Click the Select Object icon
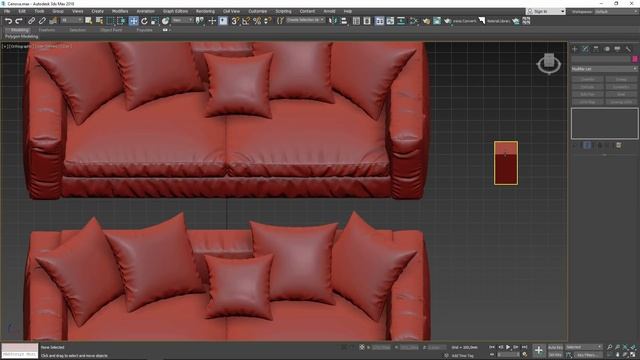Image resolution: width=640 pixels, height=360 pixels. (89, 20)
